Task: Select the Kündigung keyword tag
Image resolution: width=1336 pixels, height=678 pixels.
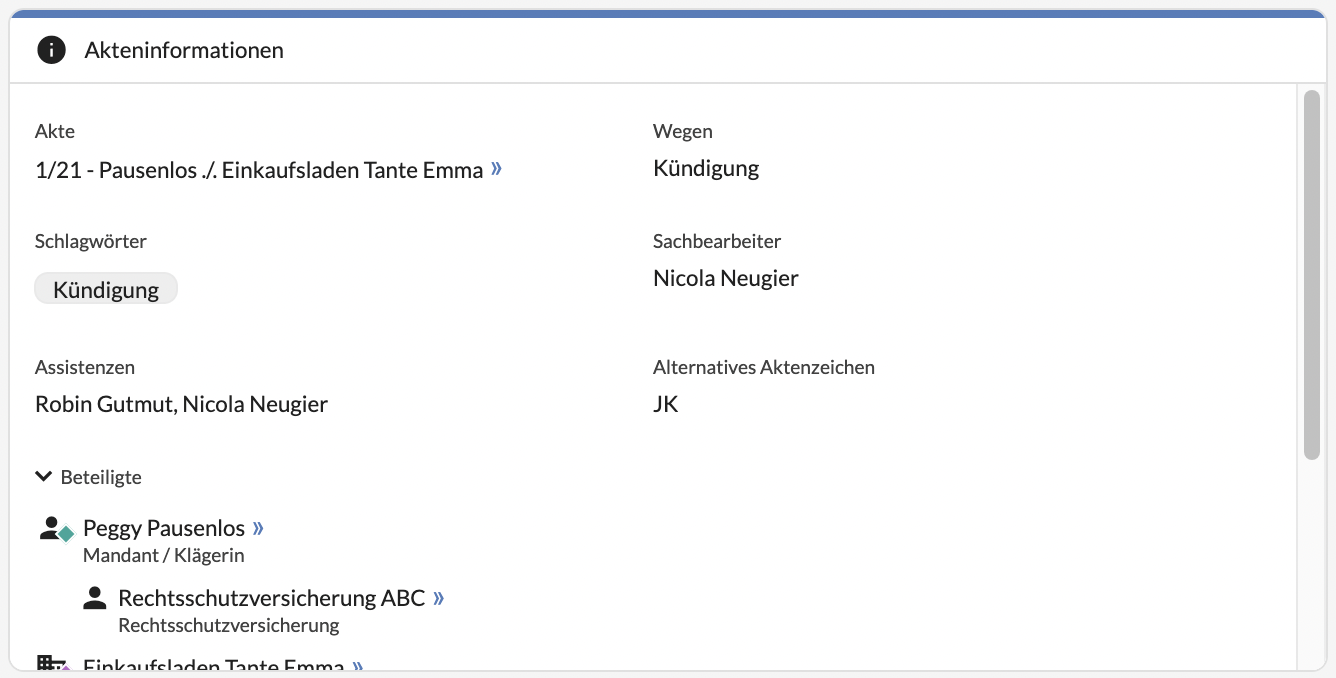Action: point(106,290)
